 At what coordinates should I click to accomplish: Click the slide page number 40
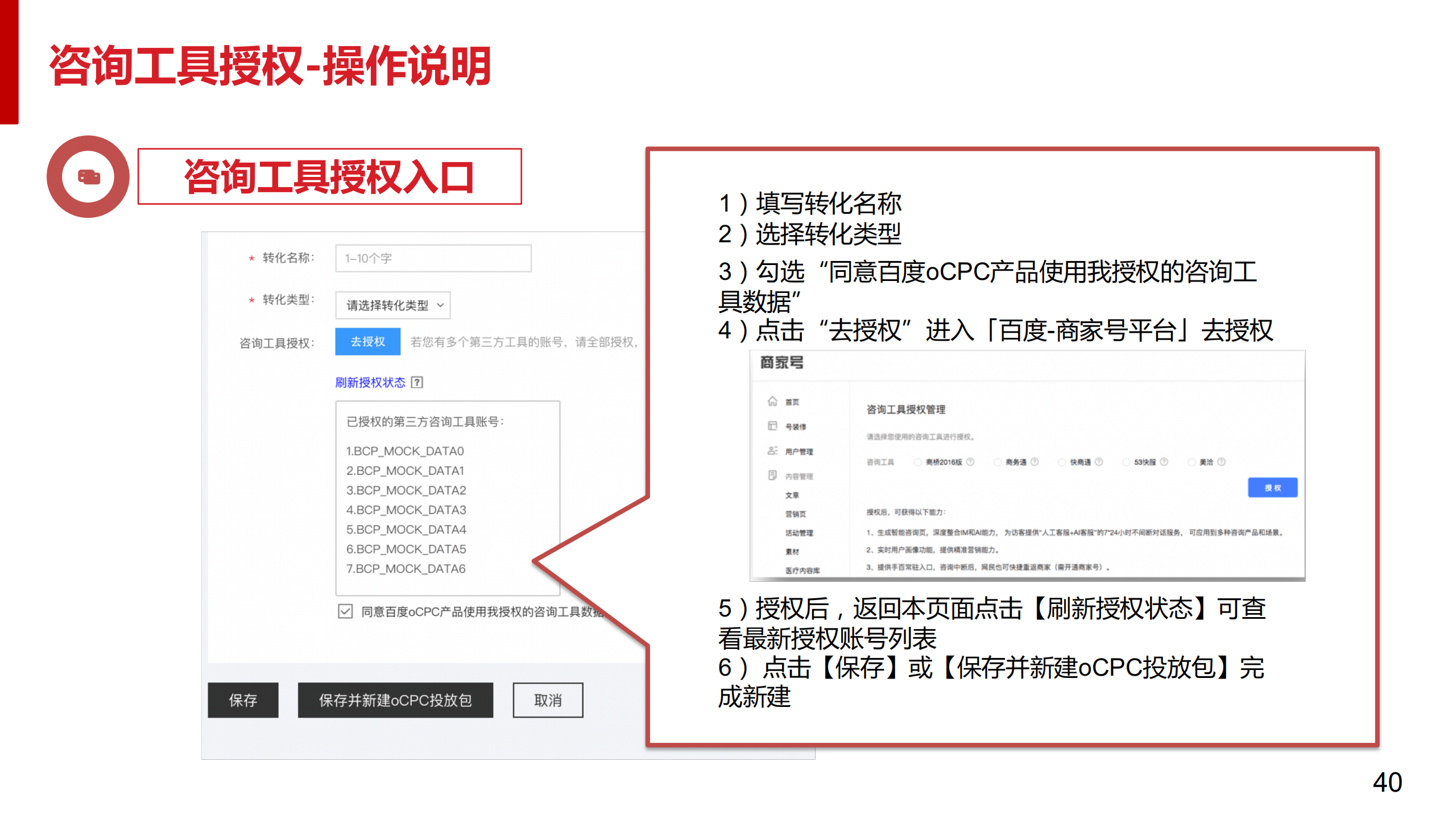pos(1388,782)
